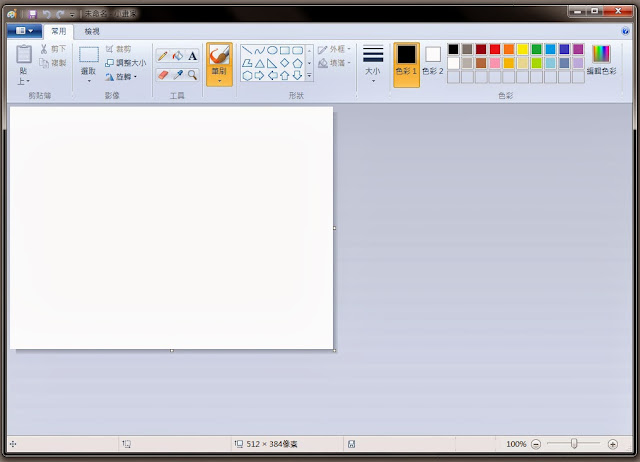Image resolution: width=640 pixels, height=462 pixels.
Task: Open the Rotate dropdown
Action: [x=121, y=77]
